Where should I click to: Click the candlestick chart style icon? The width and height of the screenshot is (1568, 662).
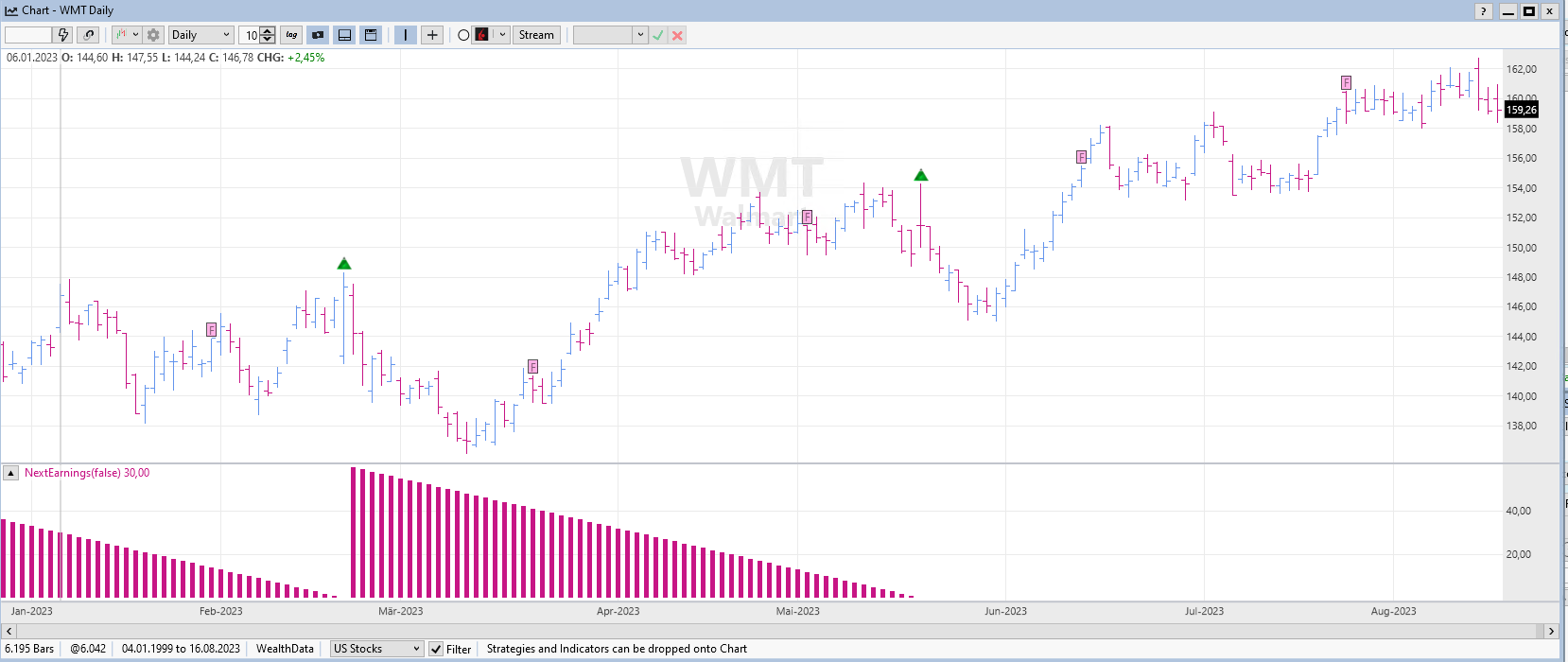[x=120, y=35]
